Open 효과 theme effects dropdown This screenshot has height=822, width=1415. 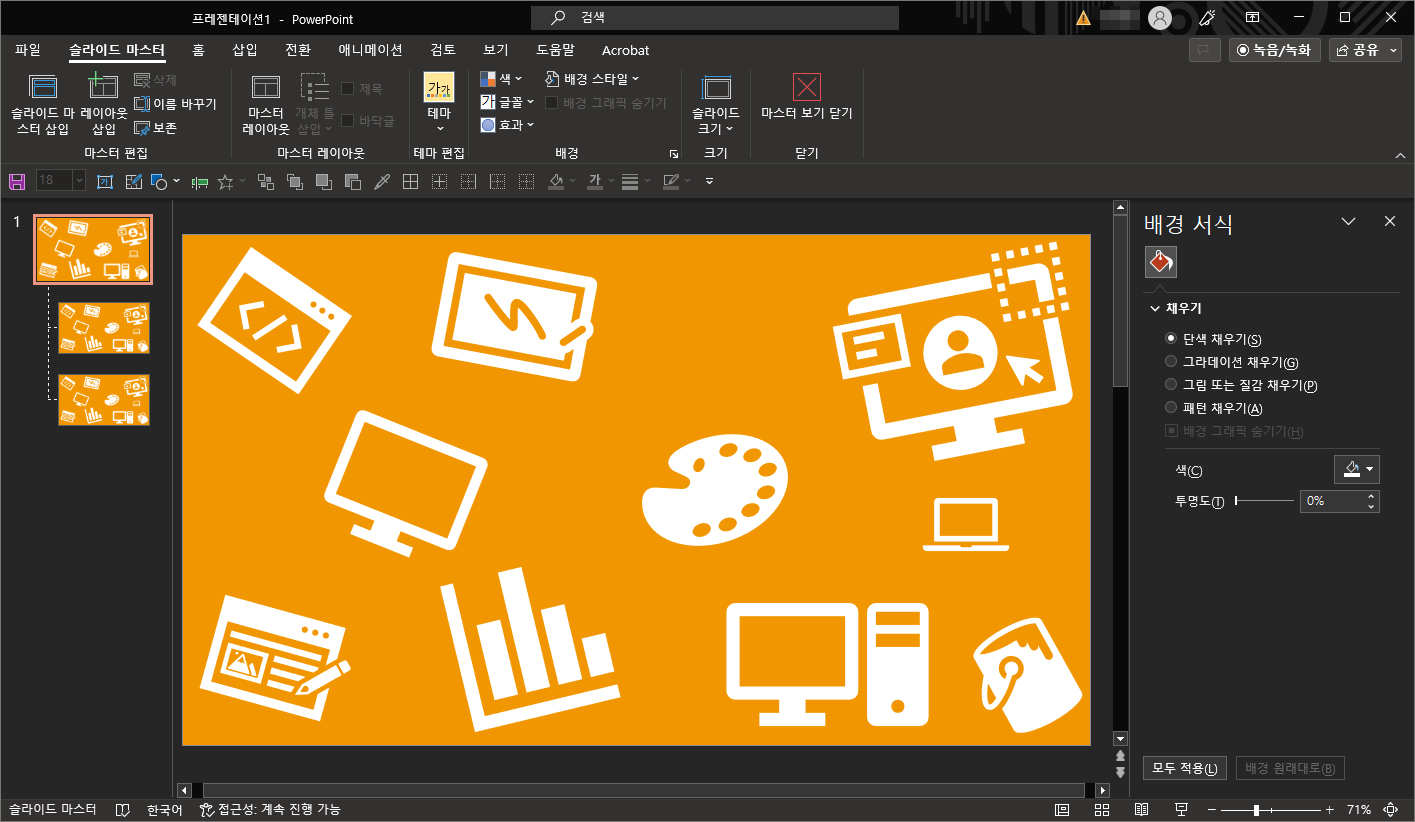pos(507,125)
